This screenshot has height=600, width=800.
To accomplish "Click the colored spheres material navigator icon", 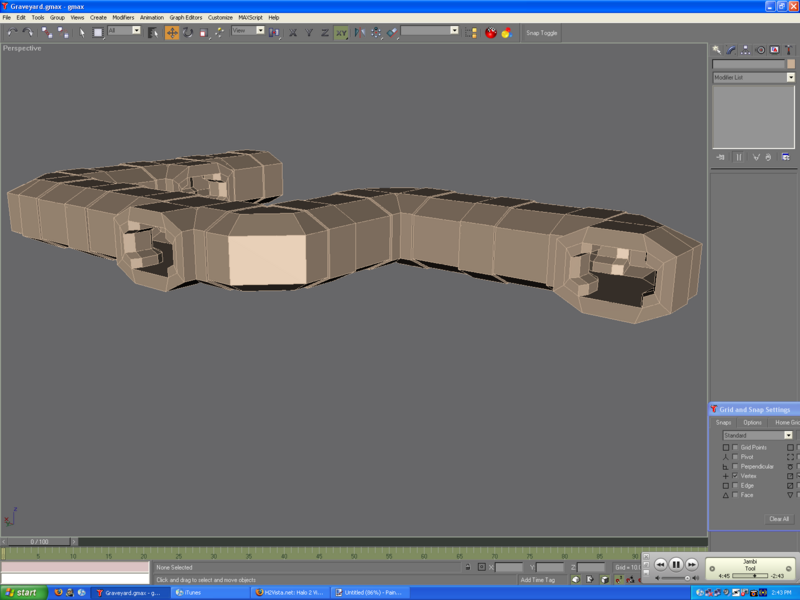I will 507,33.
